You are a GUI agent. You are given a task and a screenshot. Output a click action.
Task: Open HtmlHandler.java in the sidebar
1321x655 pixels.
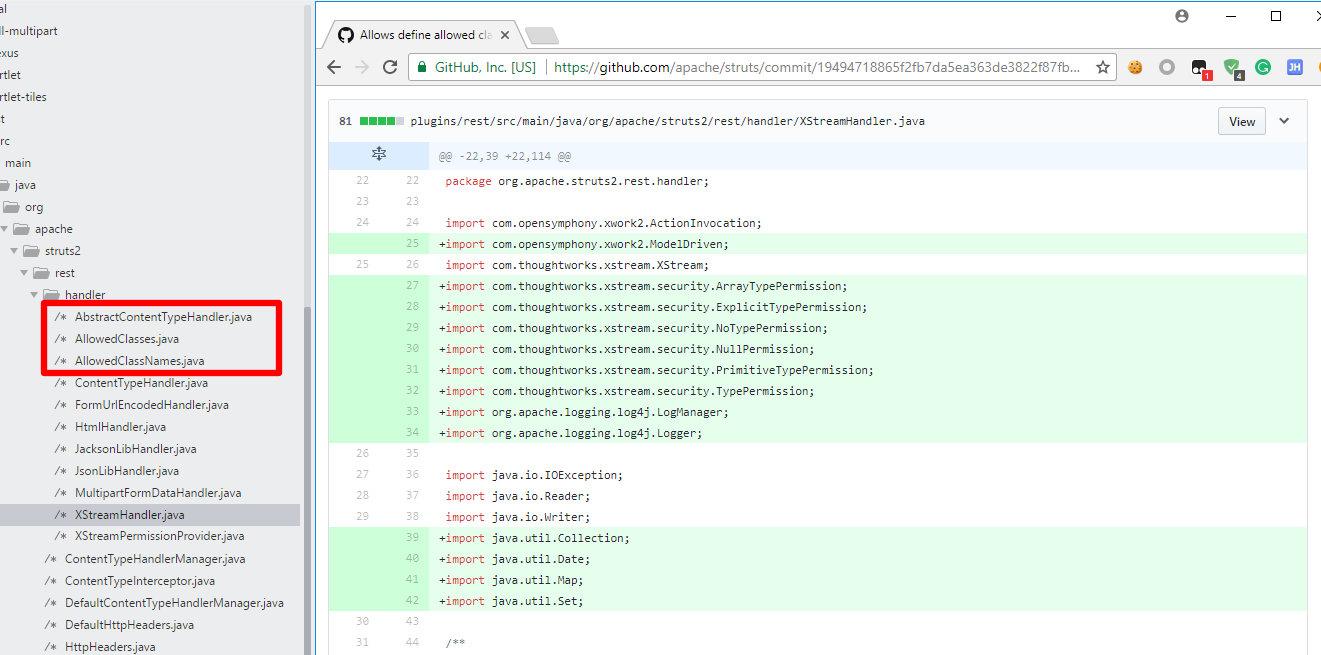pos(120,427)
